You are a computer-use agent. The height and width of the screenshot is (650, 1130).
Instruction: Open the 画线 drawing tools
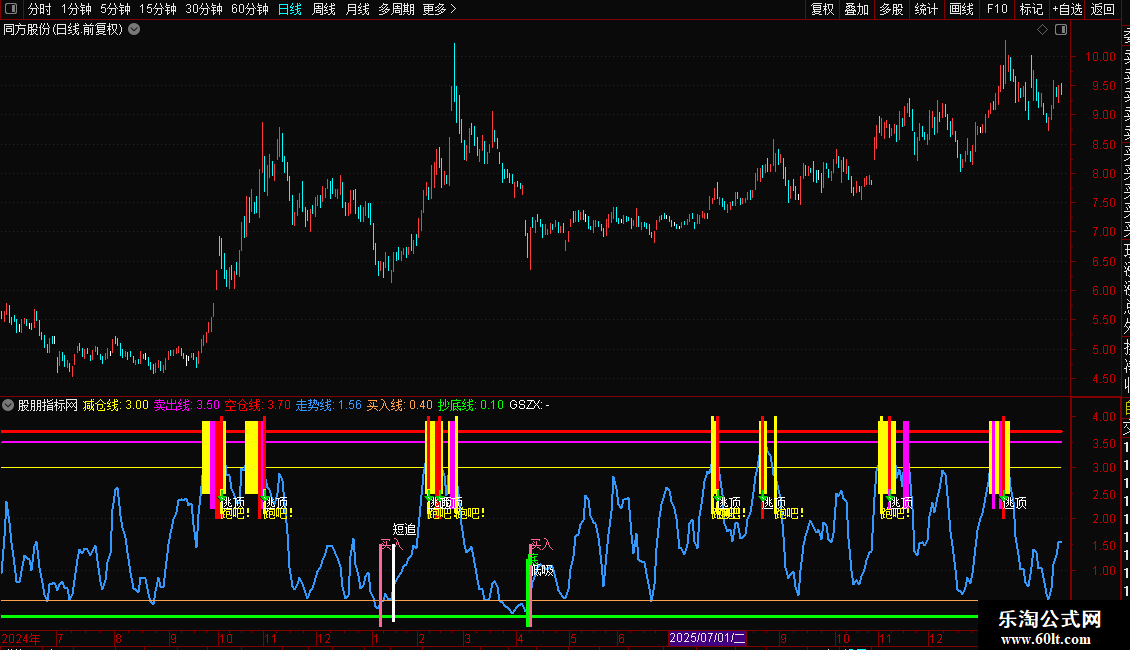[961, 9]
